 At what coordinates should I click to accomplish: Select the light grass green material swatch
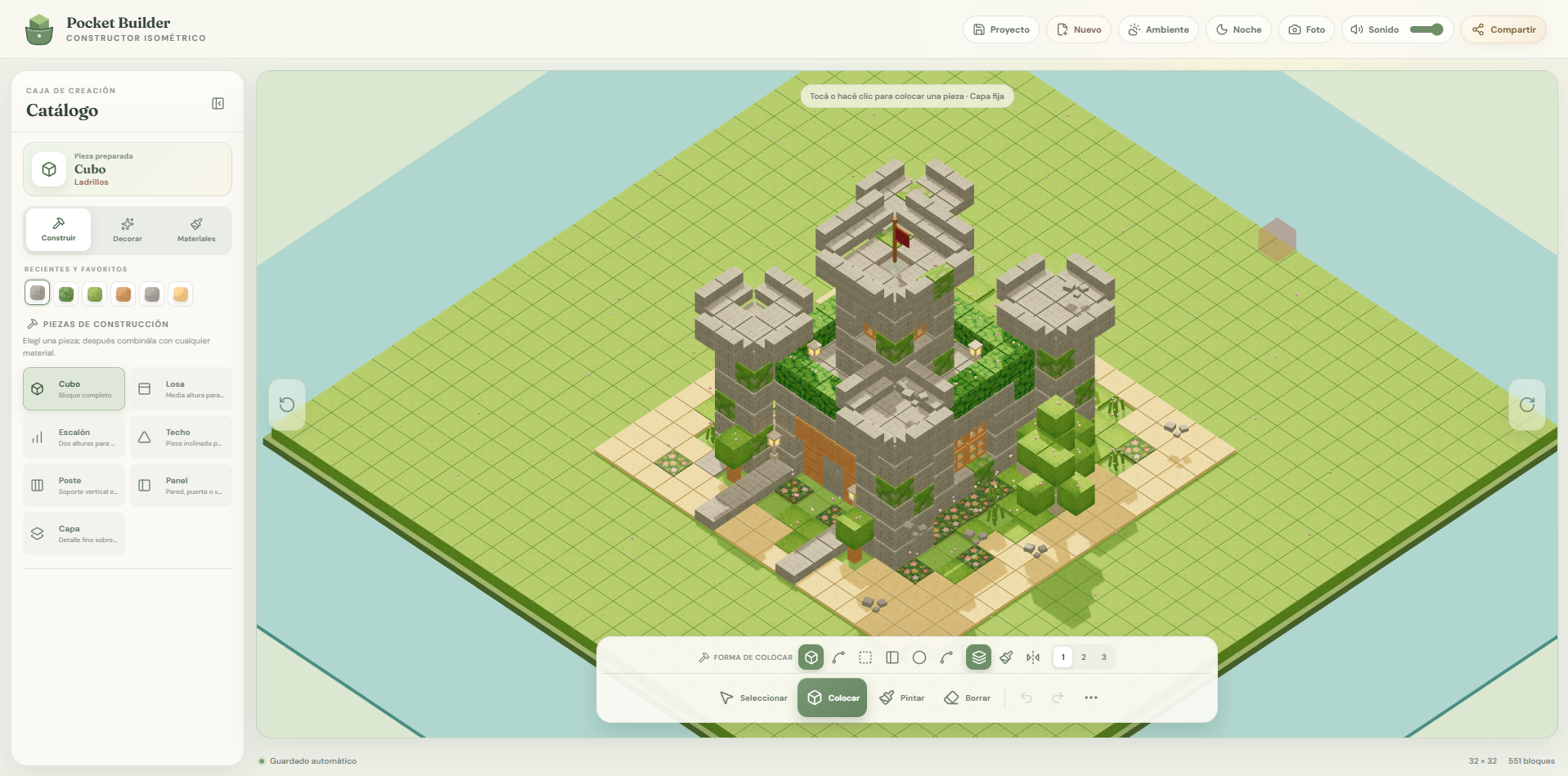[95, 294]
